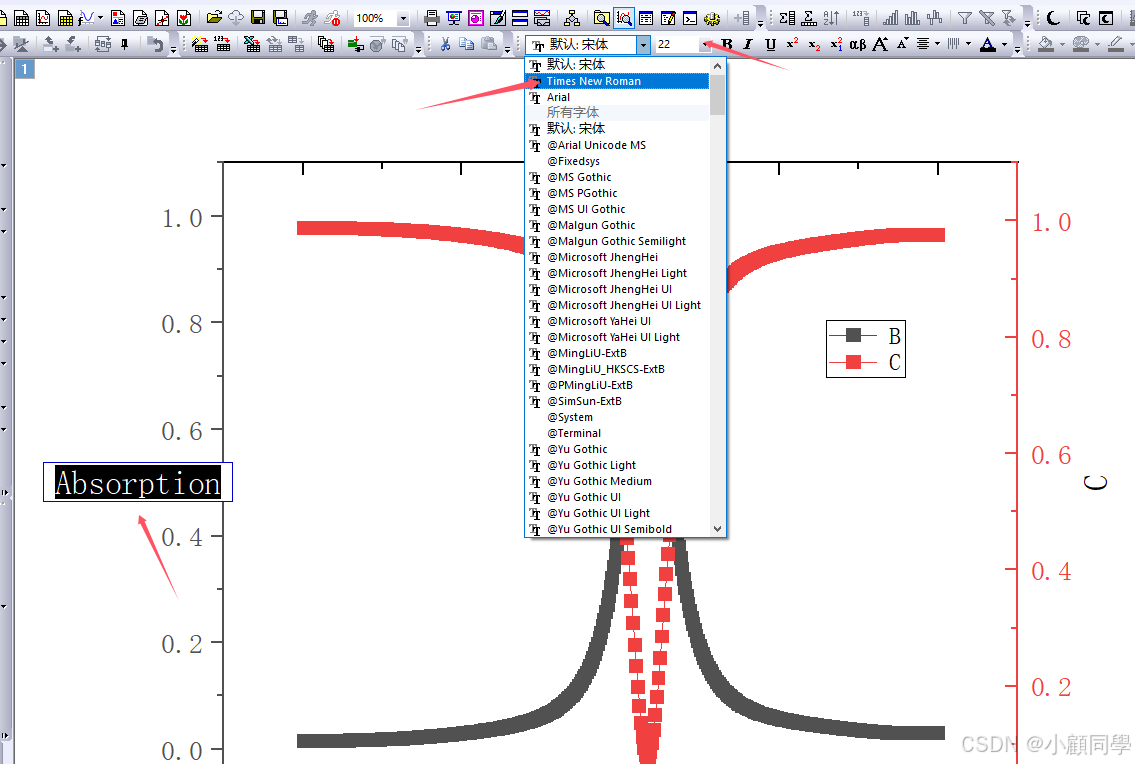
Task: Choose Arial from the font list
Action: [x=617, y=97]
